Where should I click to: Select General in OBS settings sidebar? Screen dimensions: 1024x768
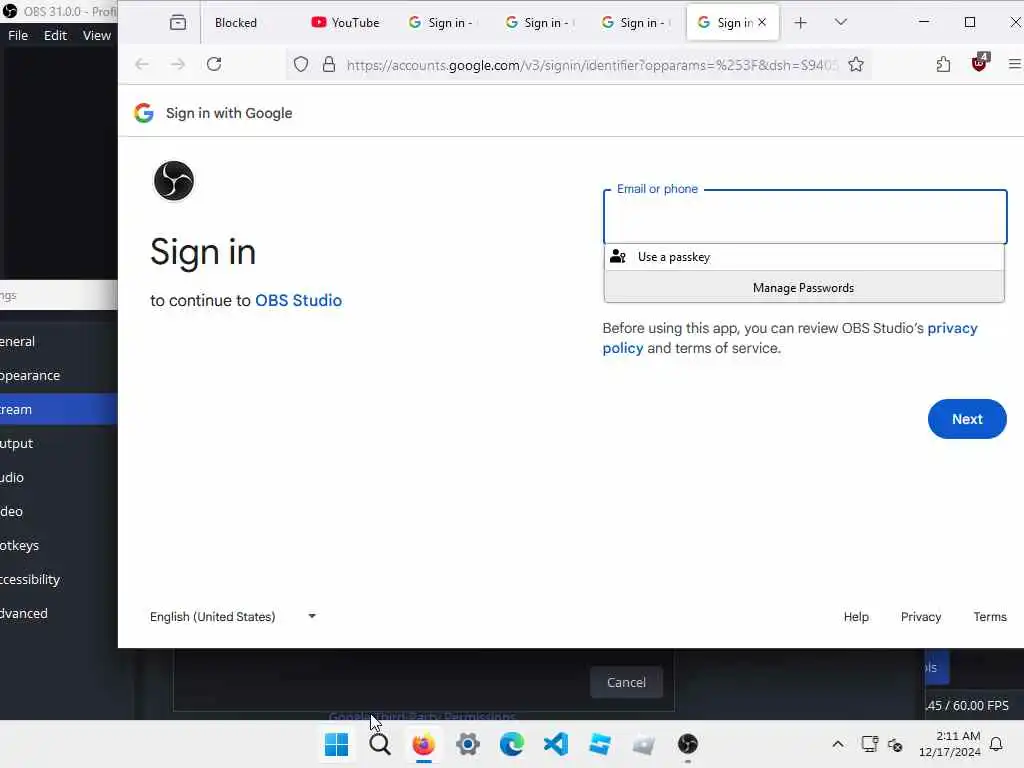pos(59,342)
